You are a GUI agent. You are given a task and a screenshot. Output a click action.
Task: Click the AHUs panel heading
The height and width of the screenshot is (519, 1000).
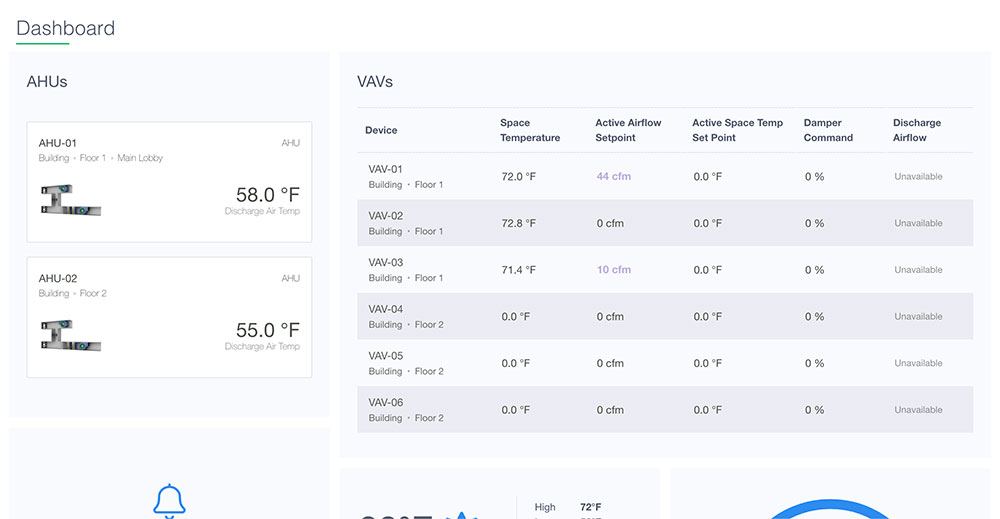(x=47, y=82)
